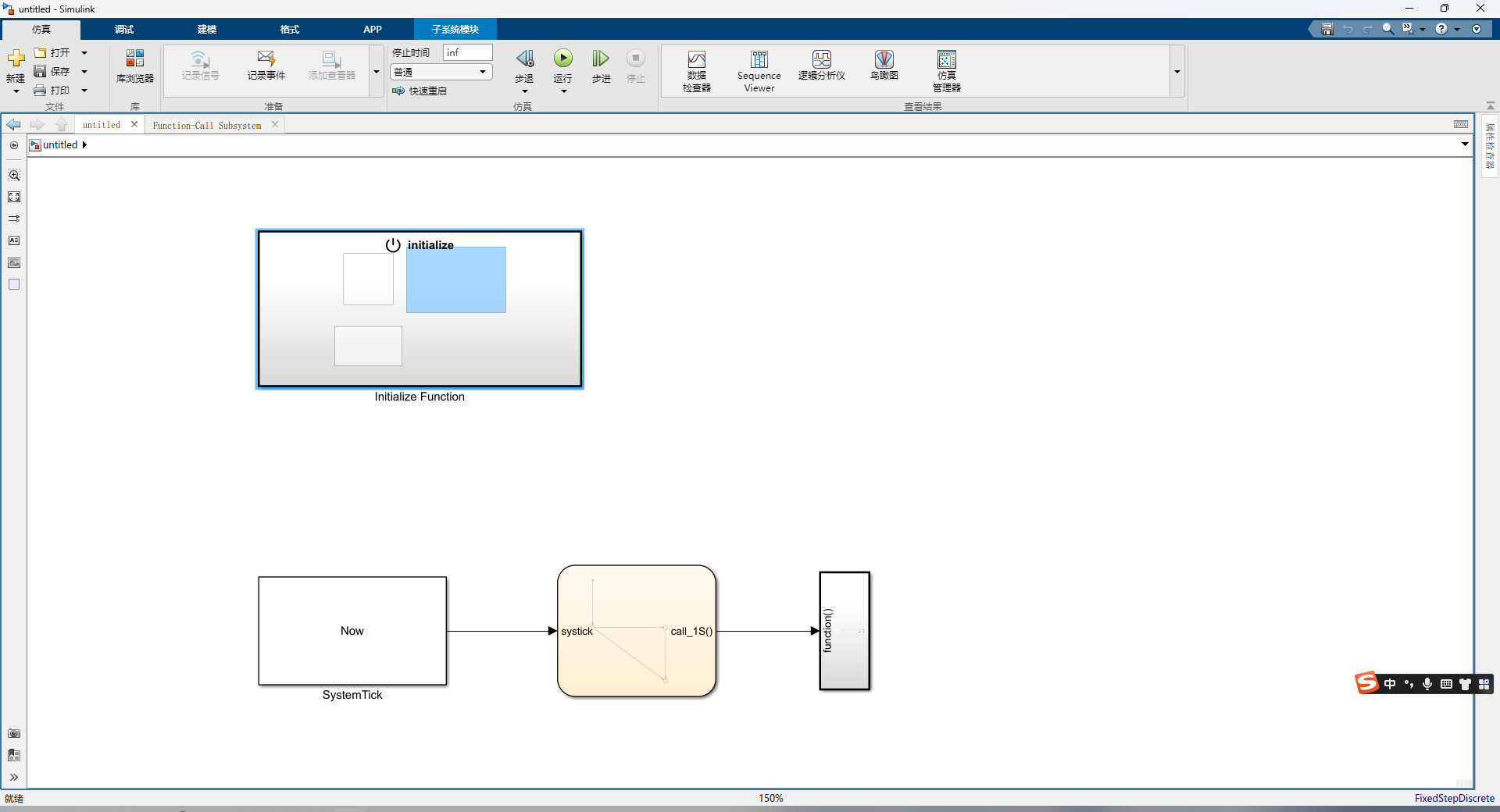Click the 停止 stop simulation button
The width and height of the screenshot is (1500, 812).
636,59
